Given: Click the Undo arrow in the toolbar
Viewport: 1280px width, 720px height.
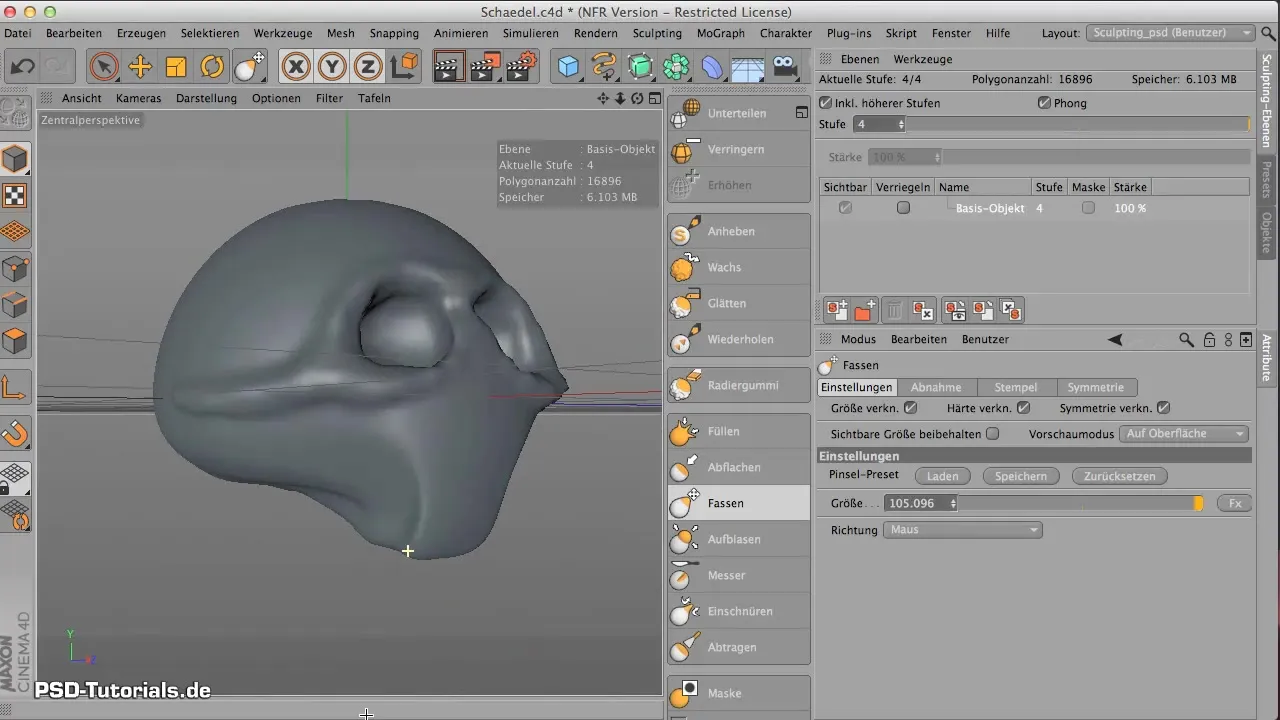Looking at the screenshot, I should click(x=20, y=67).
